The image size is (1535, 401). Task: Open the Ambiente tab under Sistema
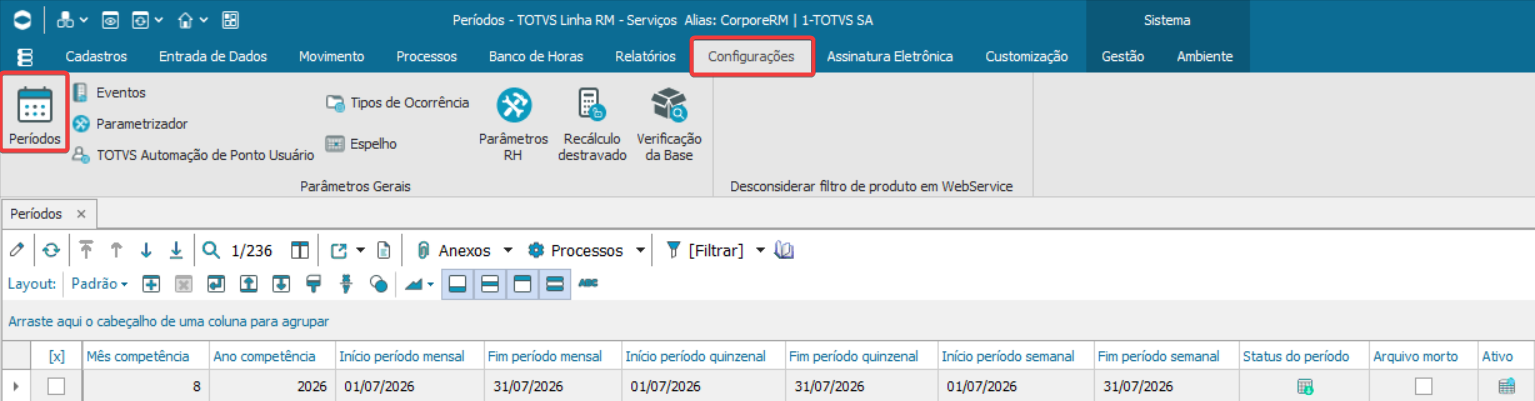coord(1204,56)
